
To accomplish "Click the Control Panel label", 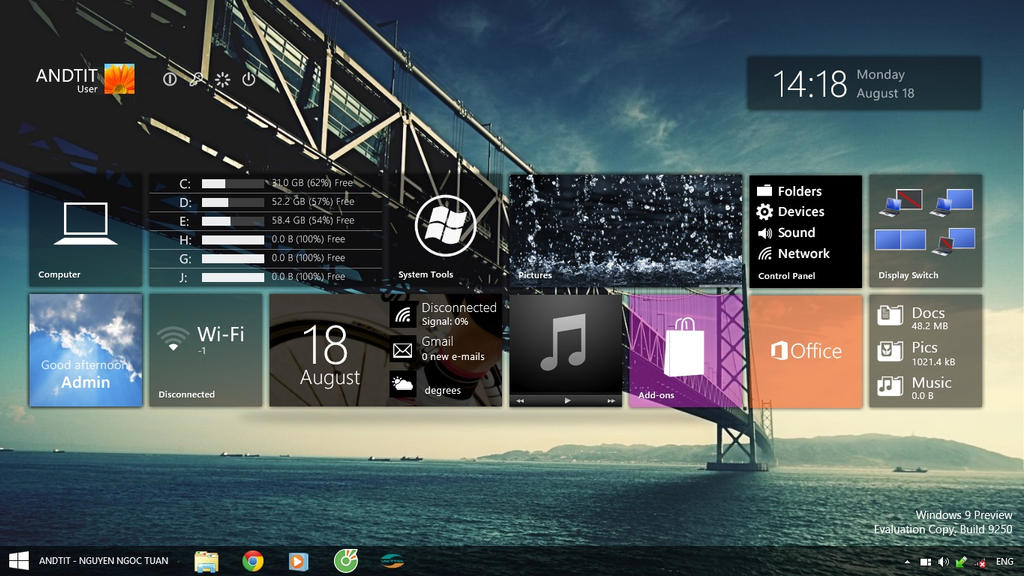I will [x=786, y=276].
